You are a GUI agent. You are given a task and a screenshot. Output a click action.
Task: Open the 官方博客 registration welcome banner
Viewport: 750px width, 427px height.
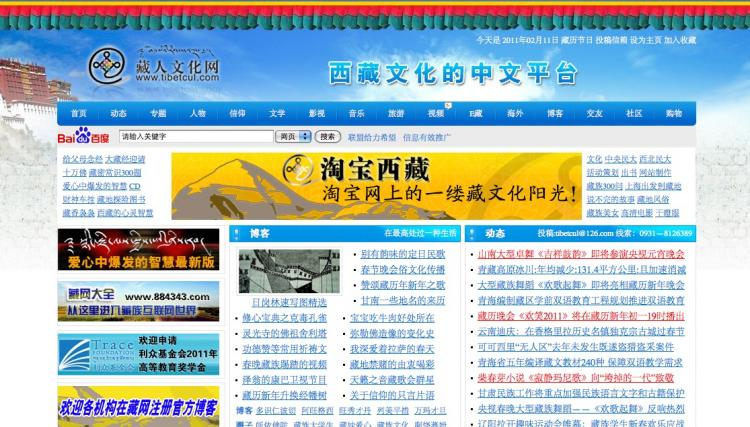pyautogui.click(x=138, y=407)
